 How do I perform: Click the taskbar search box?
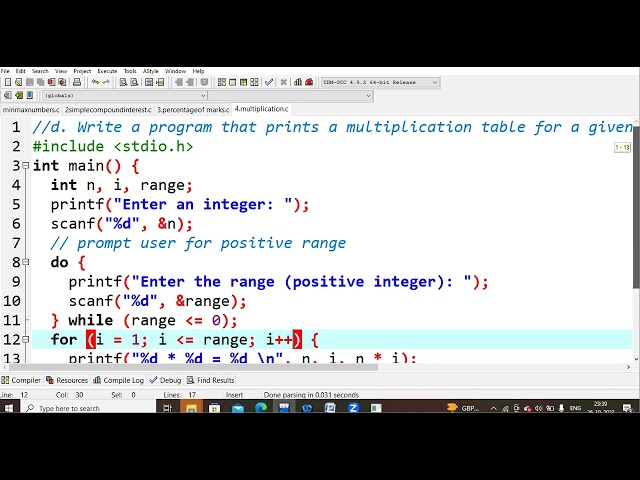88,408
